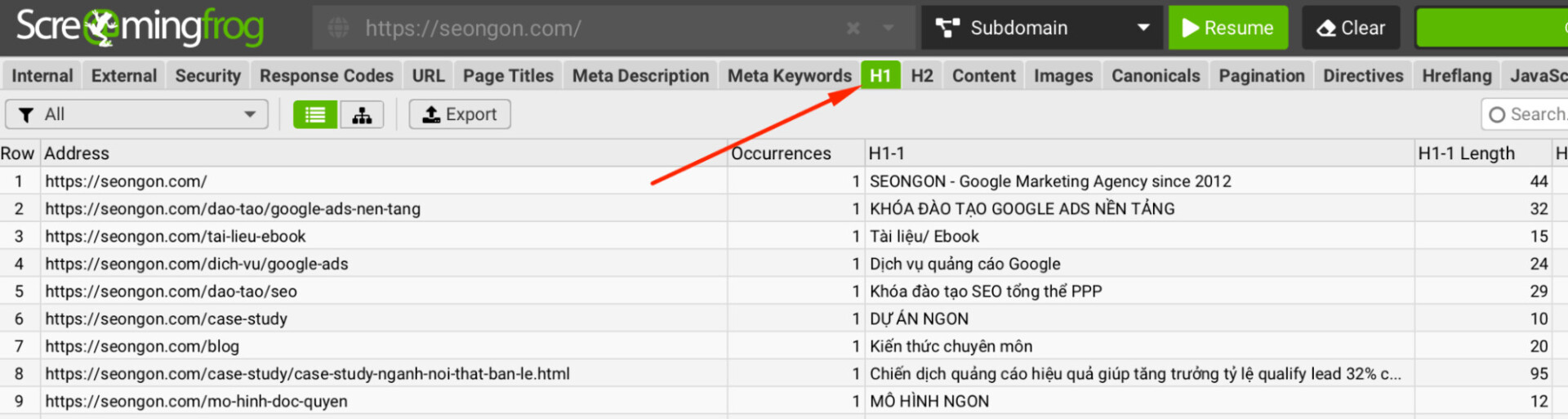
Task: Click the Export button
Action: point(460,114)
